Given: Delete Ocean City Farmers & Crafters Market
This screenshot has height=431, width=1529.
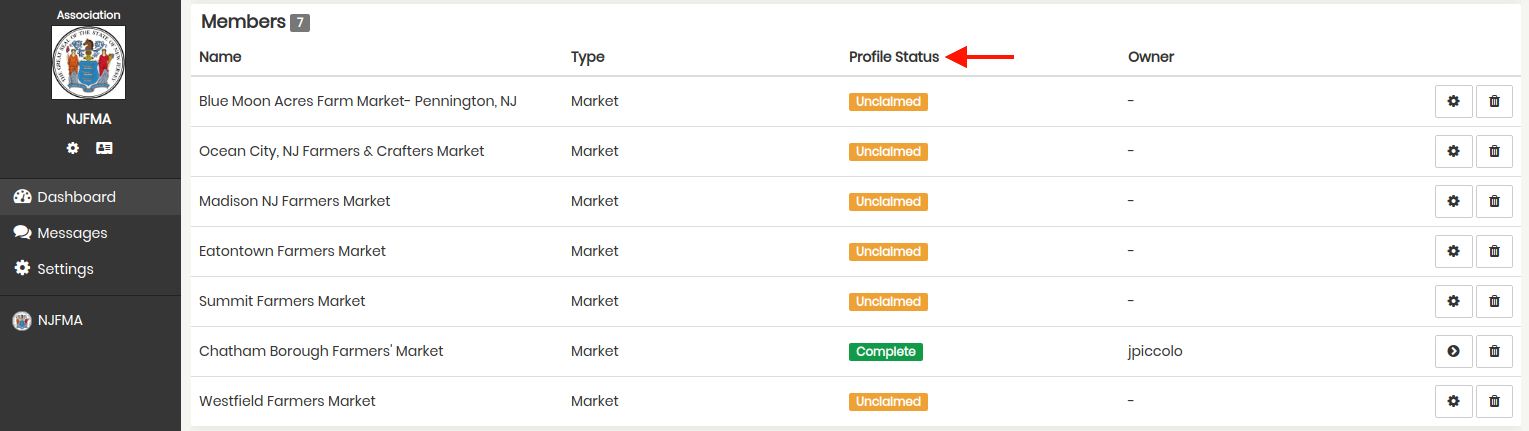Looking at the screenshot, I should (1494, 151).
